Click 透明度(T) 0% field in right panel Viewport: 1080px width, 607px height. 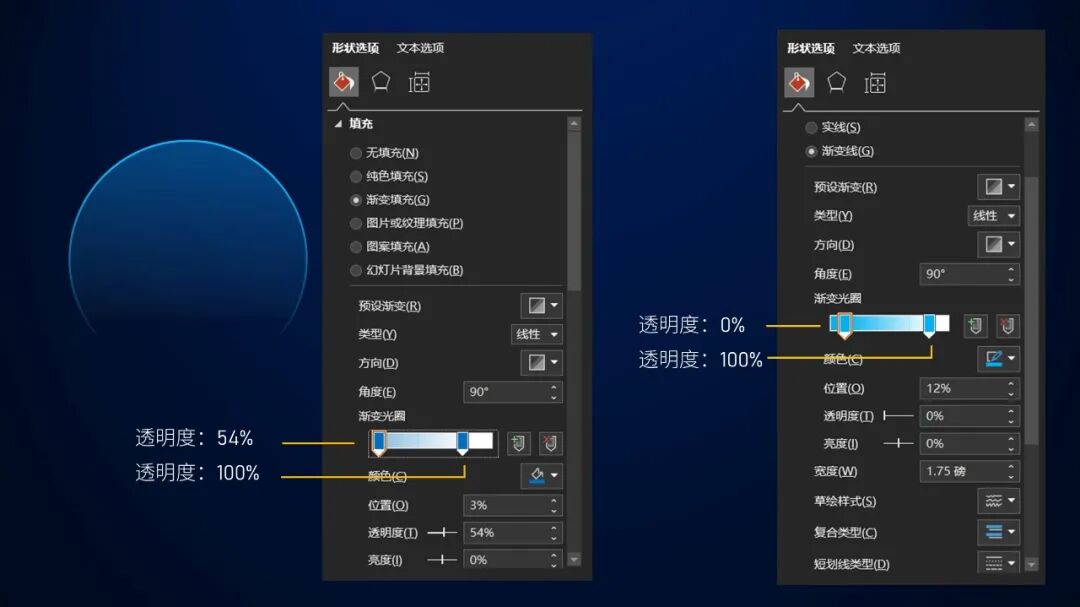point(969,415)
